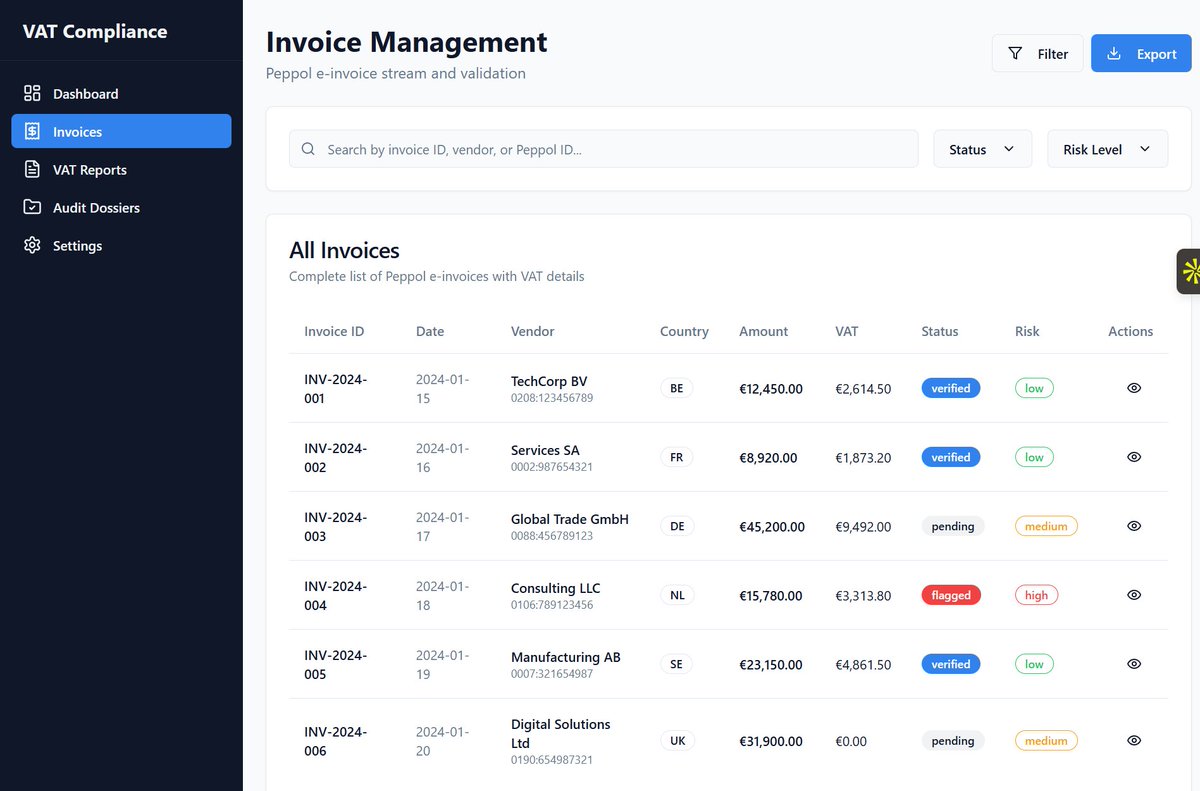
Task: Click the verified badge for INV-2024-001
Action: 951,388
